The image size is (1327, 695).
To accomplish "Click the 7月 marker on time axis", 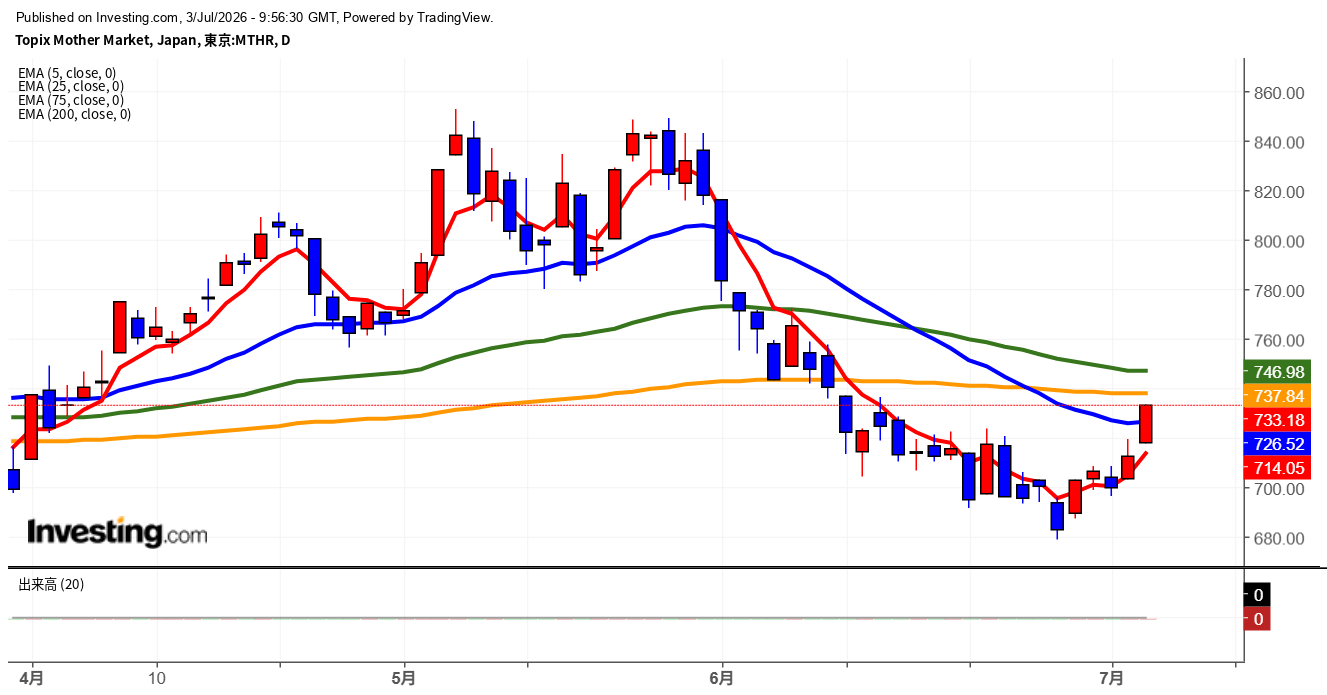I will tap(1112, 678).
